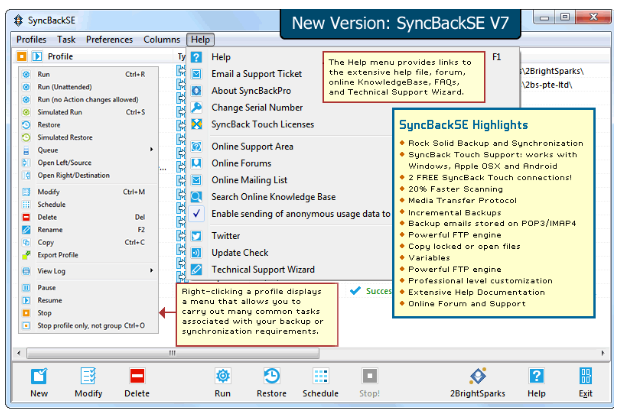The width and height of the screenshot is (619, 413).
Task: Click the Stop! toolbar icon
Action: 370,376
